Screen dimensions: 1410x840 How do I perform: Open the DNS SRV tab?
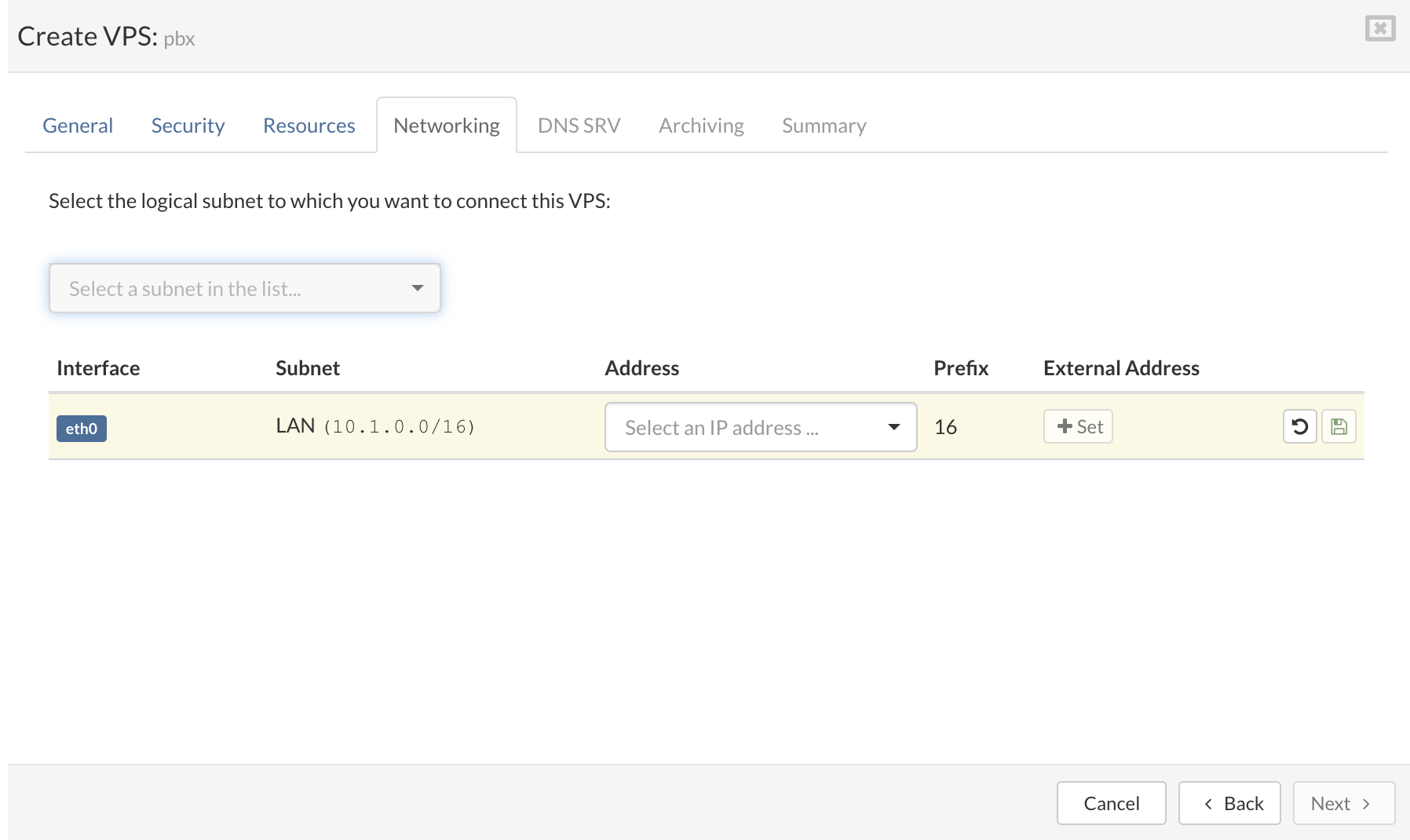[579, 125]
